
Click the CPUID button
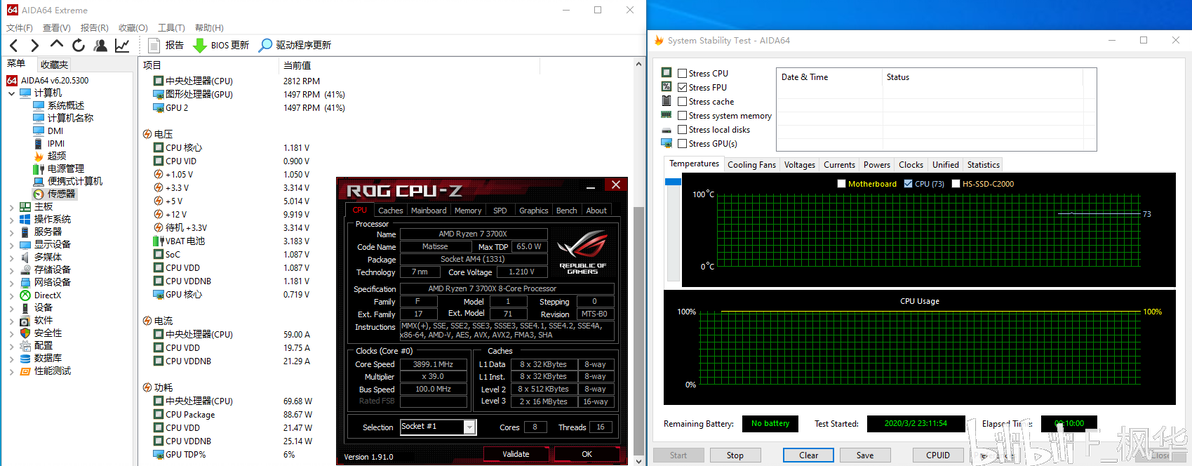pyautogui.click(x=937, y=455)
